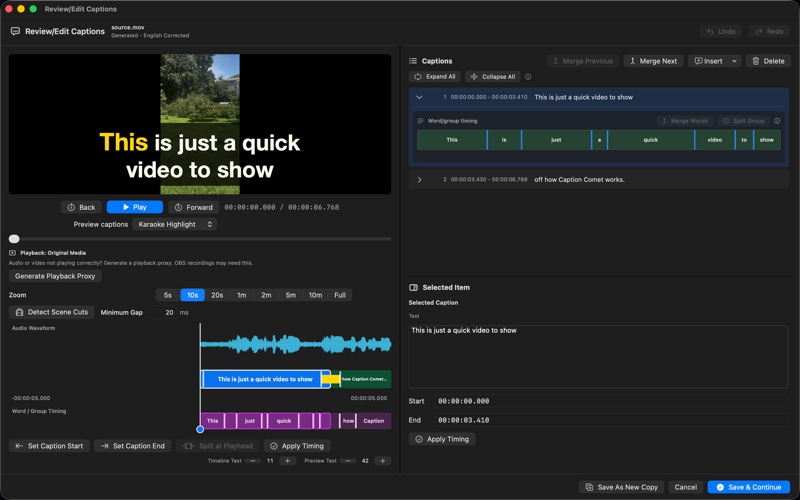The width and height of the screenshot is (800, 500).
Task: Increase Preview Text size with plus
Action: click(x=382, y=461)
